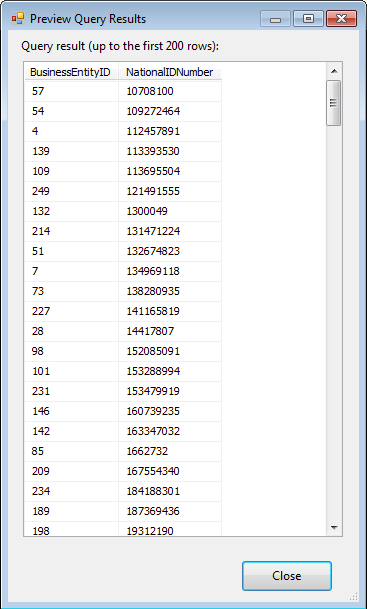Minimize the Preview Query Results window

(x=275, y=19)
